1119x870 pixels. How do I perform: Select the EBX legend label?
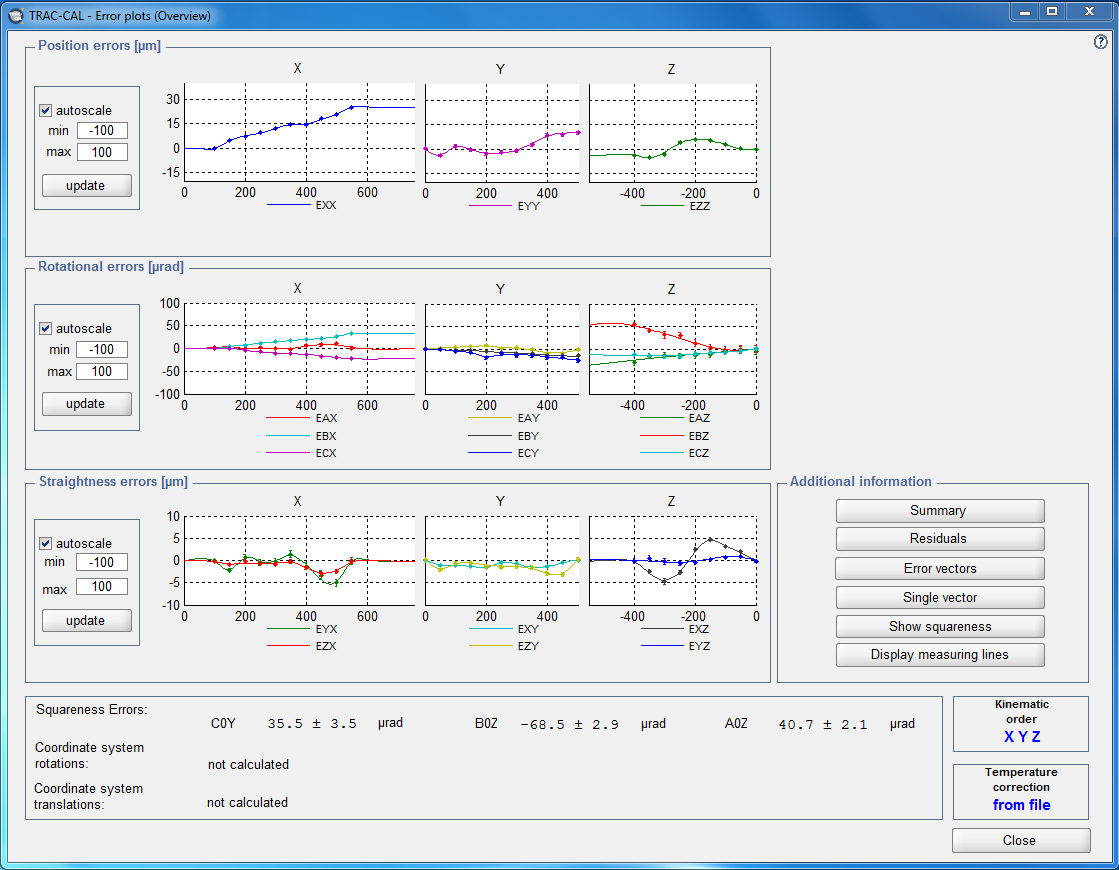326,436
